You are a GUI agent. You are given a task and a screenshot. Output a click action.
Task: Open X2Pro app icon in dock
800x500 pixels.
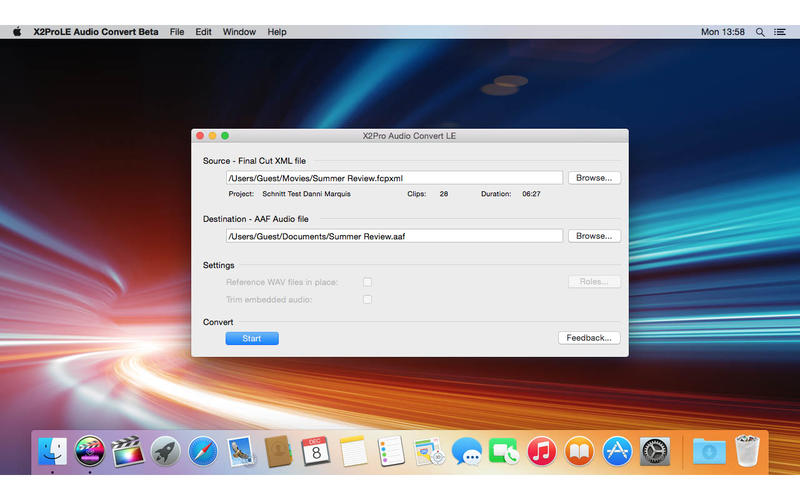[x=90, y=451]
